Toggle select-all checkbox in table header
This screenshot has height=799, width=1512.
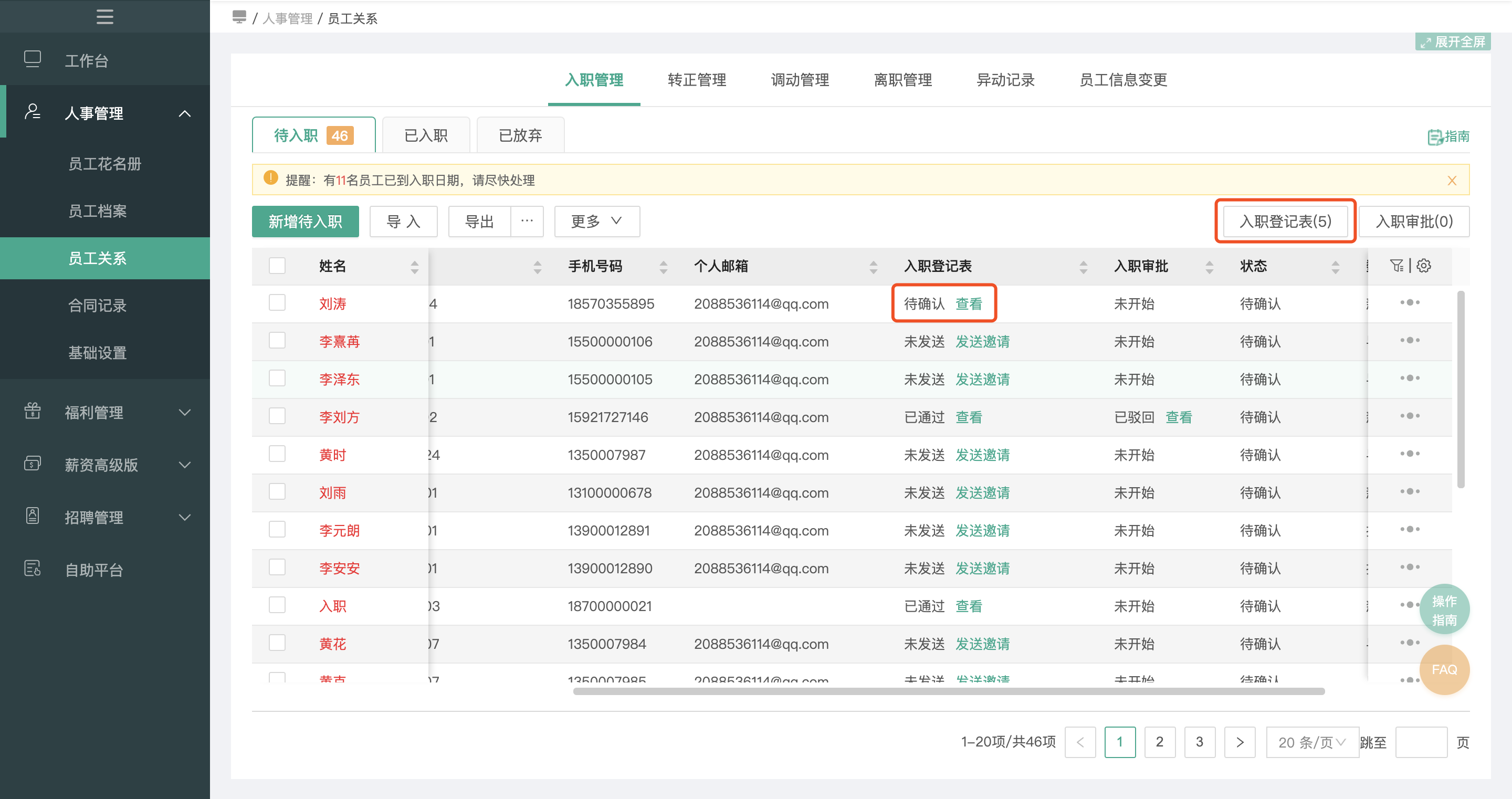[x=277, y=266]
